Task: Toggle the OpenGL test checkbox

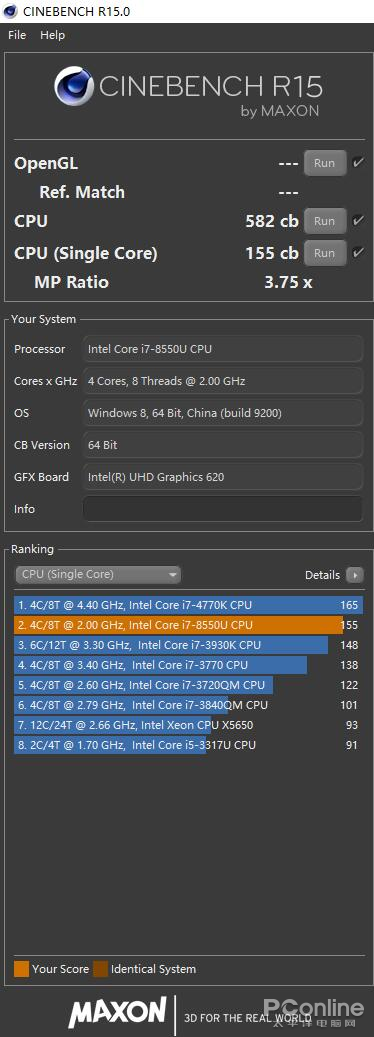Action: point(358,163)
